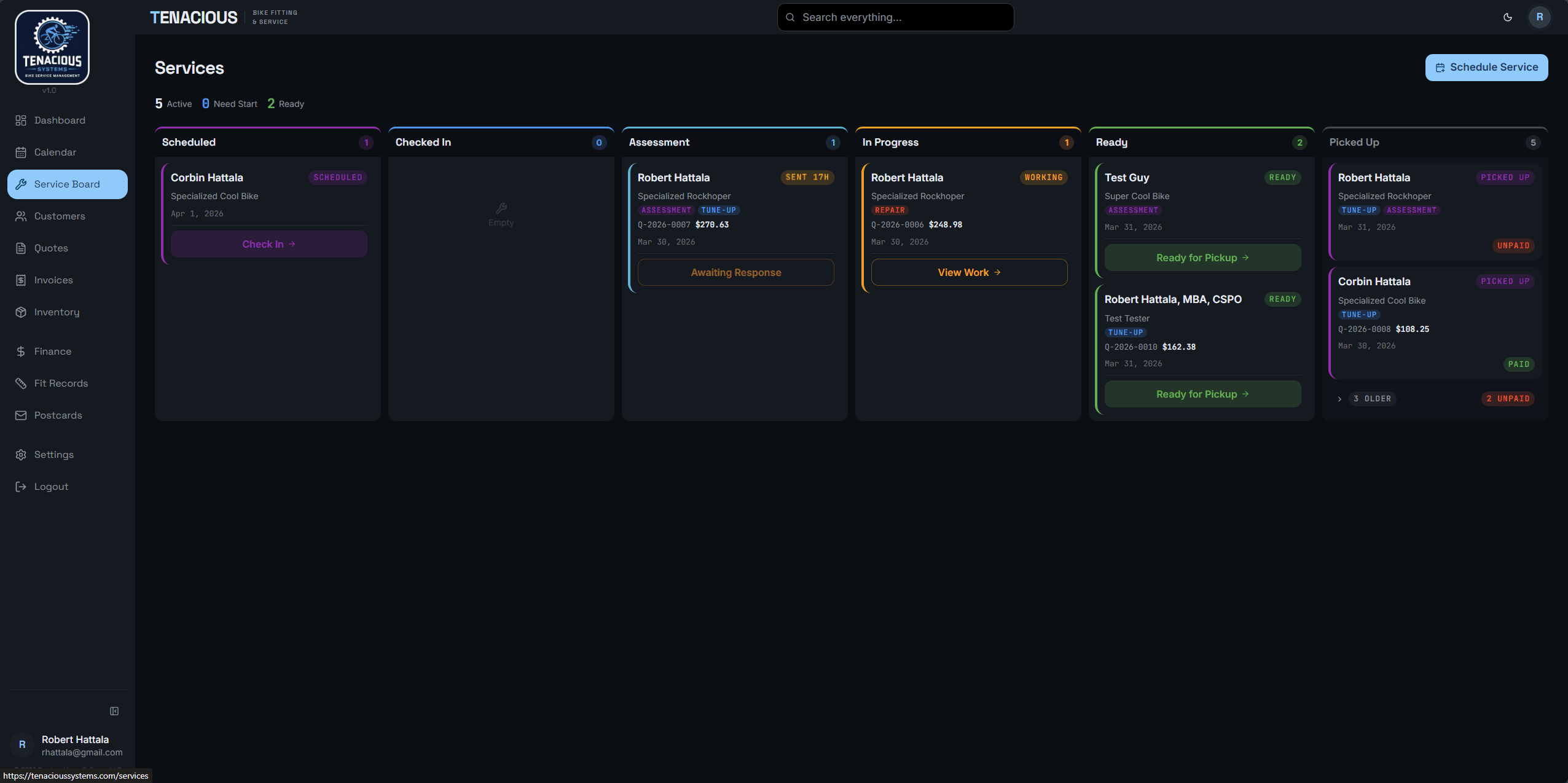Image resolution: width=1568 pixels, height=783 pixels.
Task: Open the Dashboard grid icon
Action: click(x=21, y=120)
